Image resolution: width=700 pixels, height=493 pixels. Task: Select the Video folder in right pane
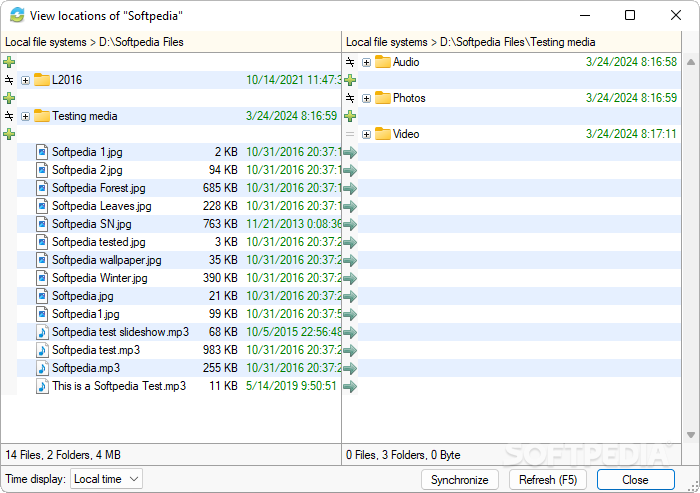[x=406, y=134]
